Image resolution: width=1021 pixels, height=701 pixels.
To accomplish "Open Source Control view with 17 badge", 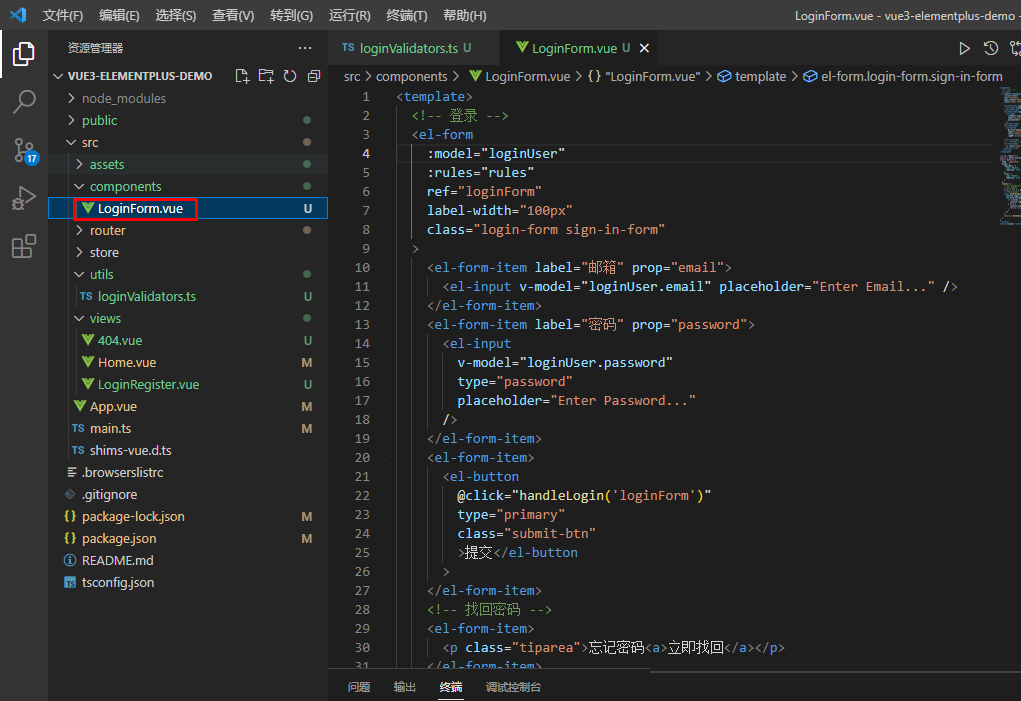I will click(25, 150).
